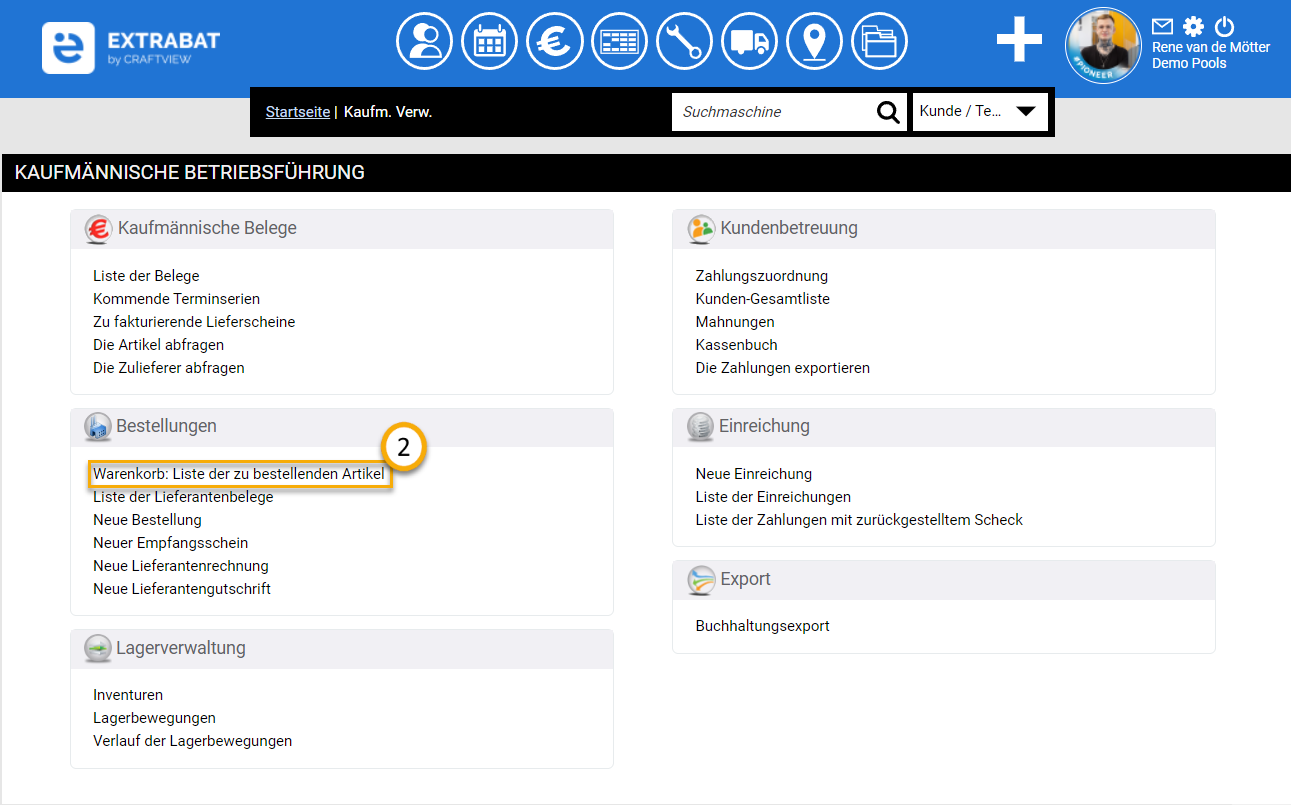Click the user profile avatar photo
This screenshot has height=805, width=1291.
click(x=1103, y=46)
